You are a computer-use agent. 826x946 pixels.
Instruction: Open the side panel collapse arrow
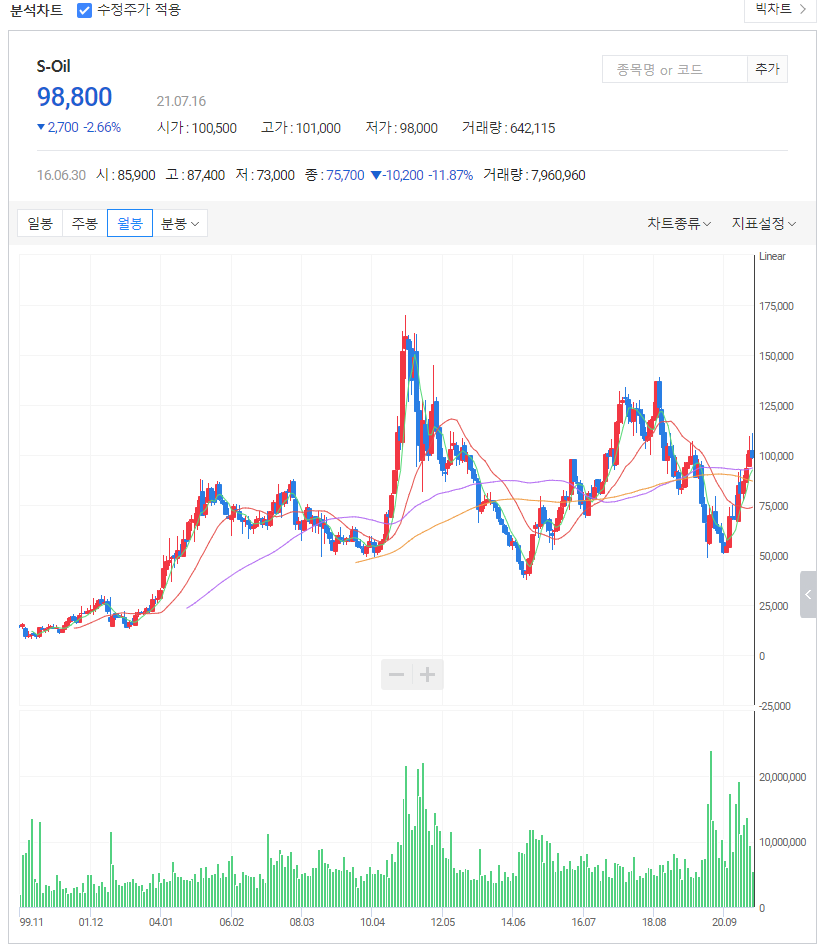[808, 594]
